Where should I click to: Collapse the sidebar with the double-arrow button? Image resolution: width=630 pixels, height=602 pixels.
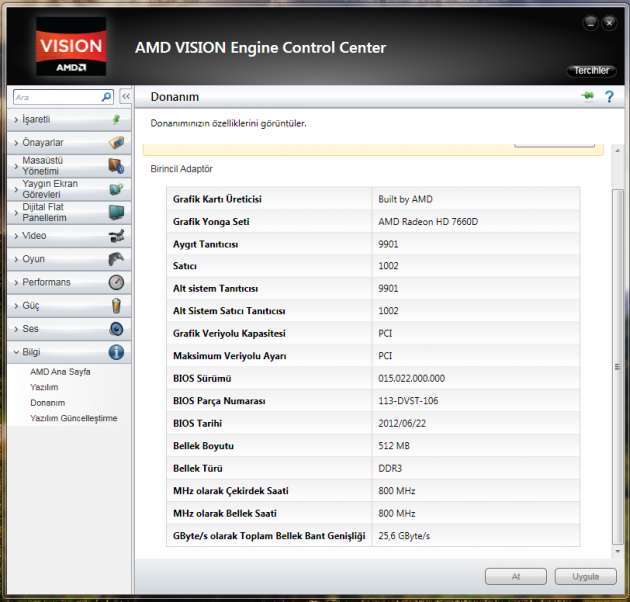point(126,97)
